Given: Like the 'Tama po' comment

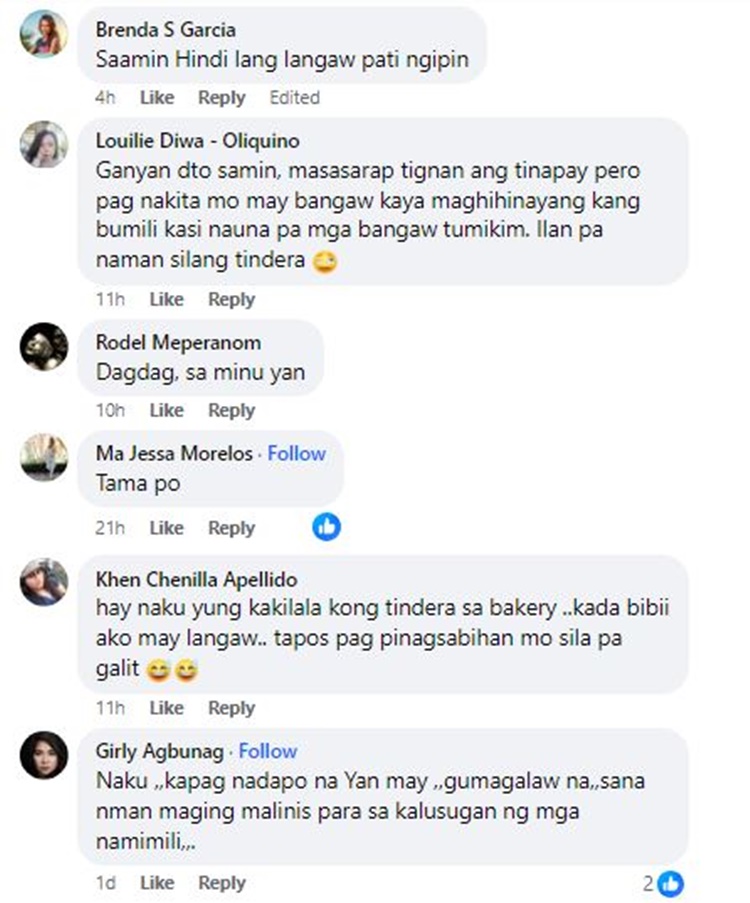Looking at the screenshot, I should pyautogui.click(x=166, y=528).
